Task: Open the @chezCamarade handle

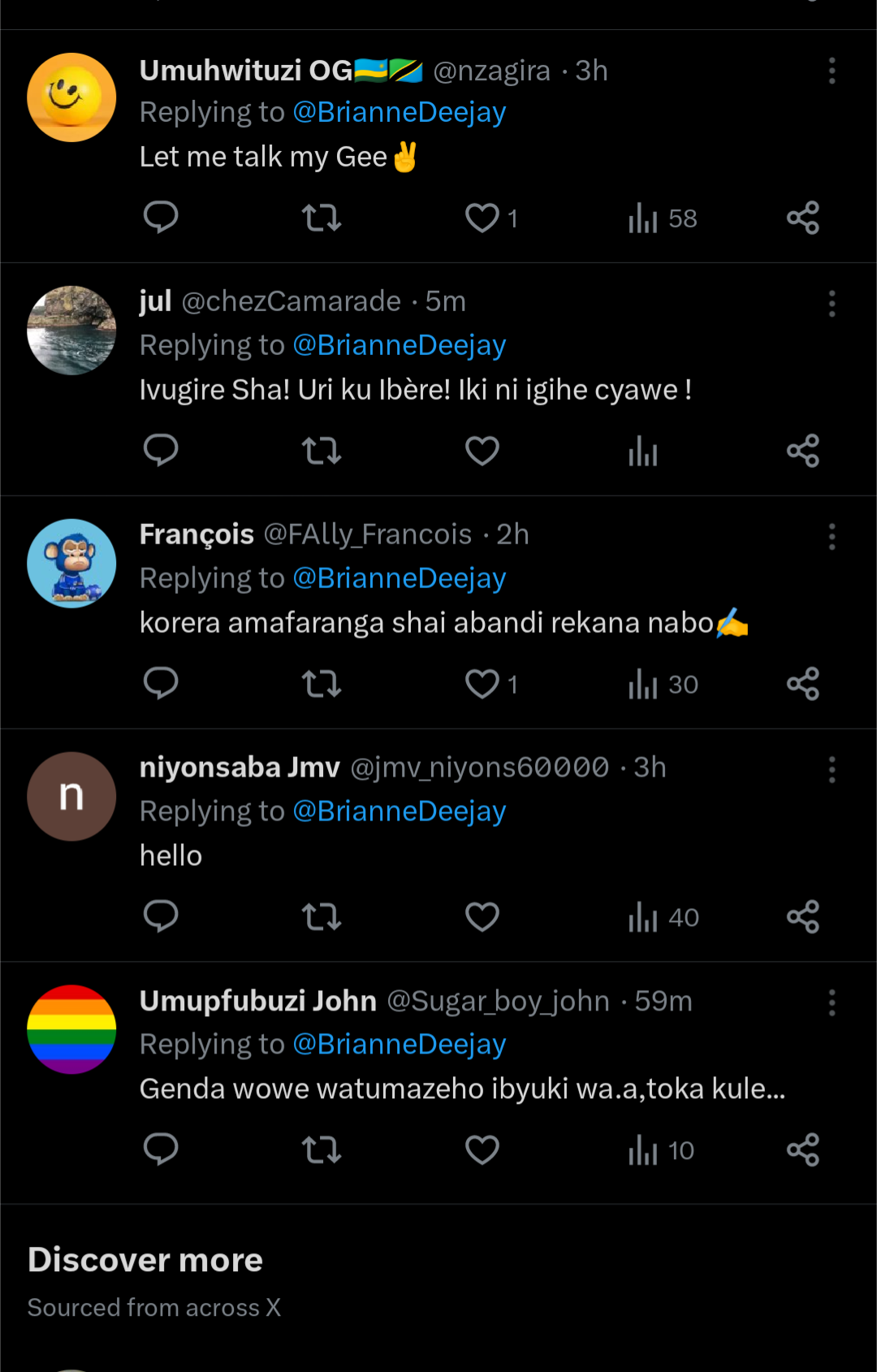Action: click(x=291, y=301)
